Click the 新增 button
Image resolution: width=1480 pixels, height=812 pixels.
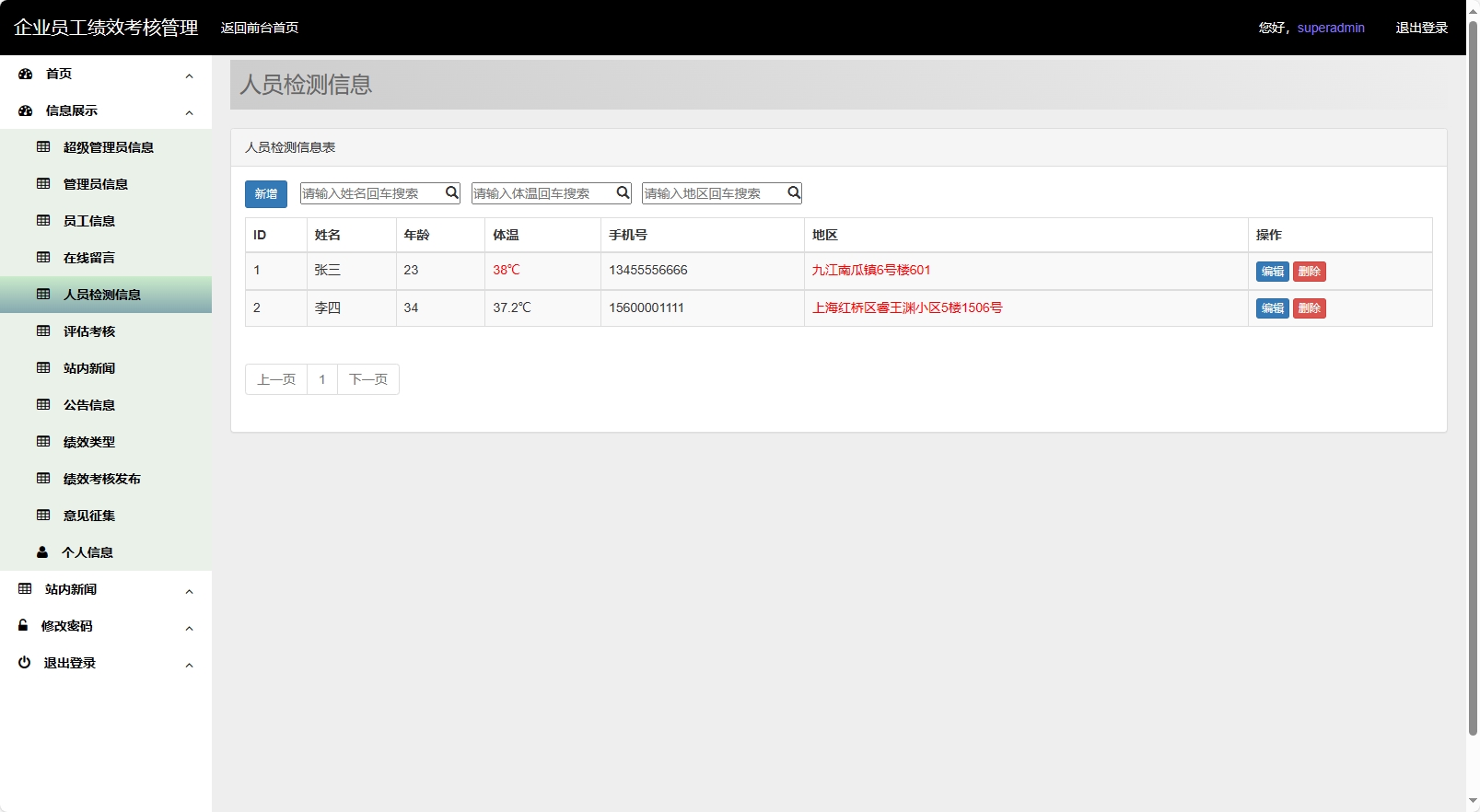point(266,193)
